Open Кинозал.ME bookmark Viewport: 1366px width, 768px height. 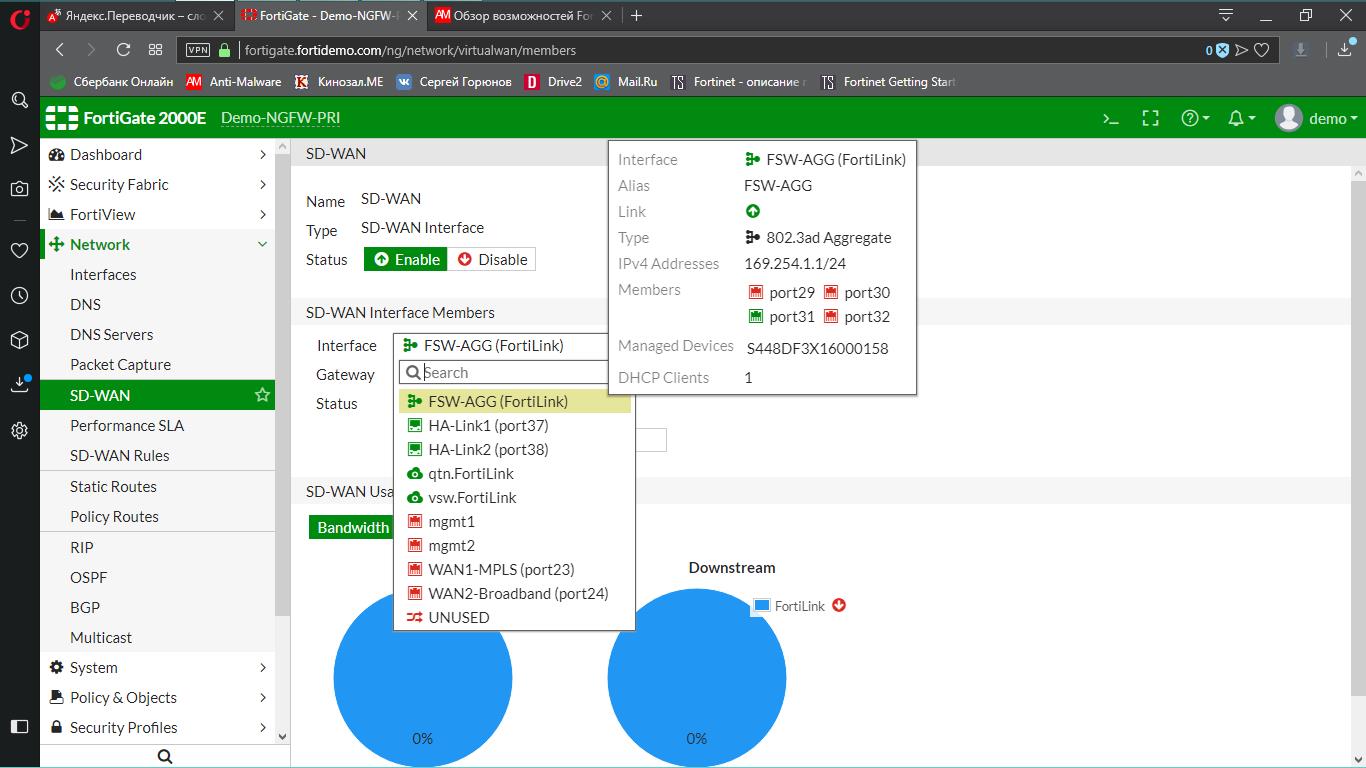[x=339, y=82]
